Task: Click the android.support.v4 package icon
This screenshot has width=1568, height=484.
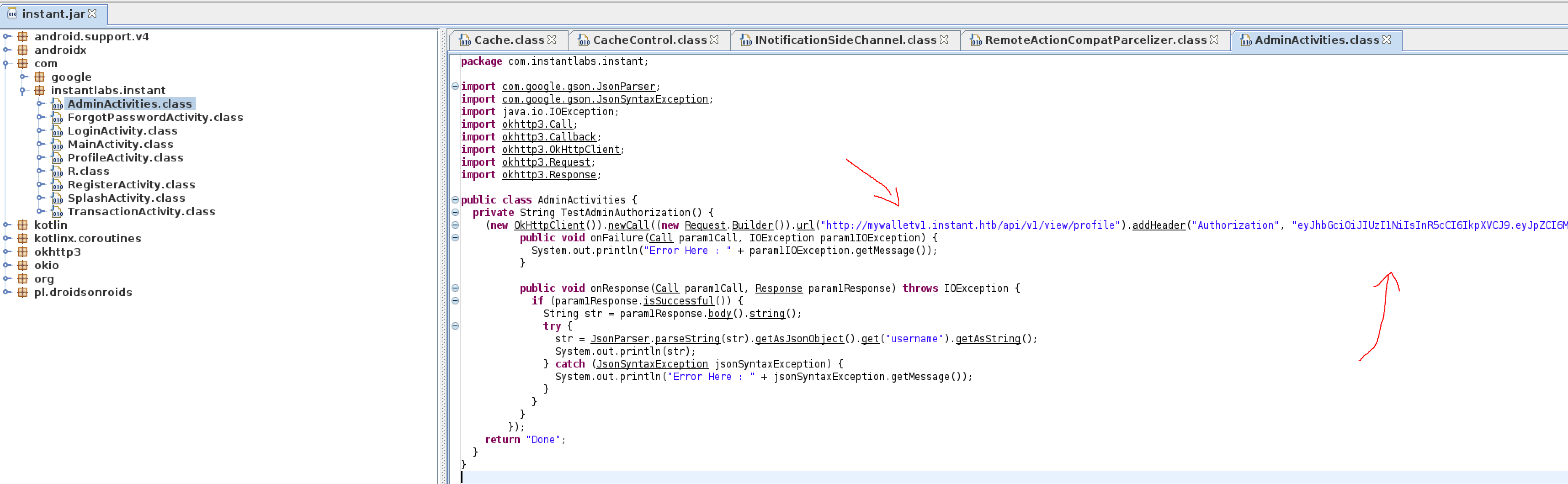Action: pos(23,37)
